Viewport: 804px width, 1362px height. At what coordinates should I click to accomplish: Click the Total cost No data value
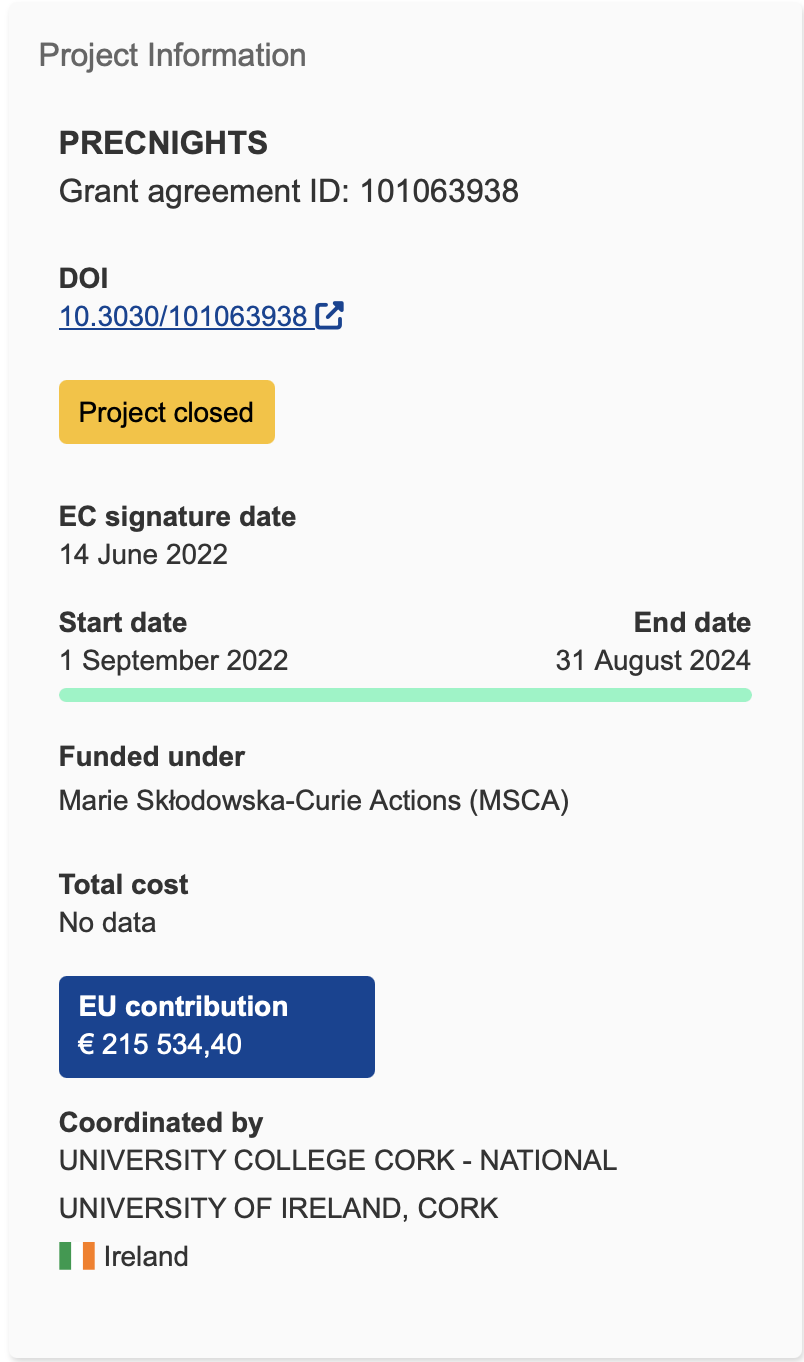tap(107, 921)
